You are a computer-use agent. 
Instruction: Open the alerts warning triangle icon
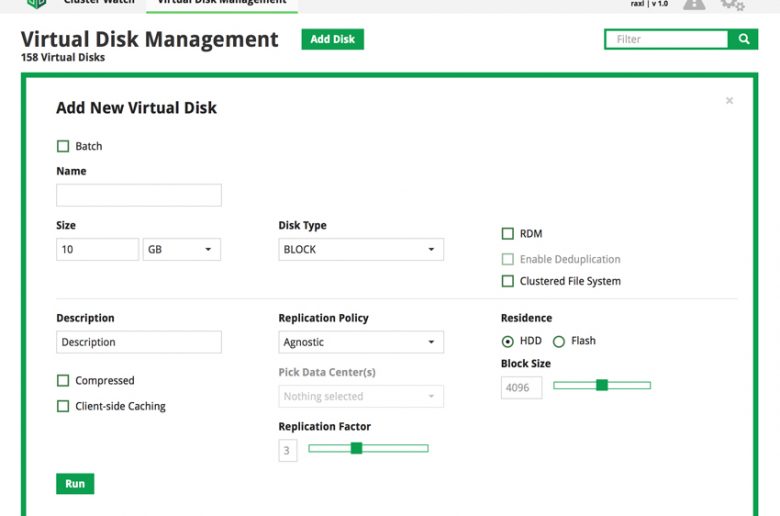pos(694,4)
